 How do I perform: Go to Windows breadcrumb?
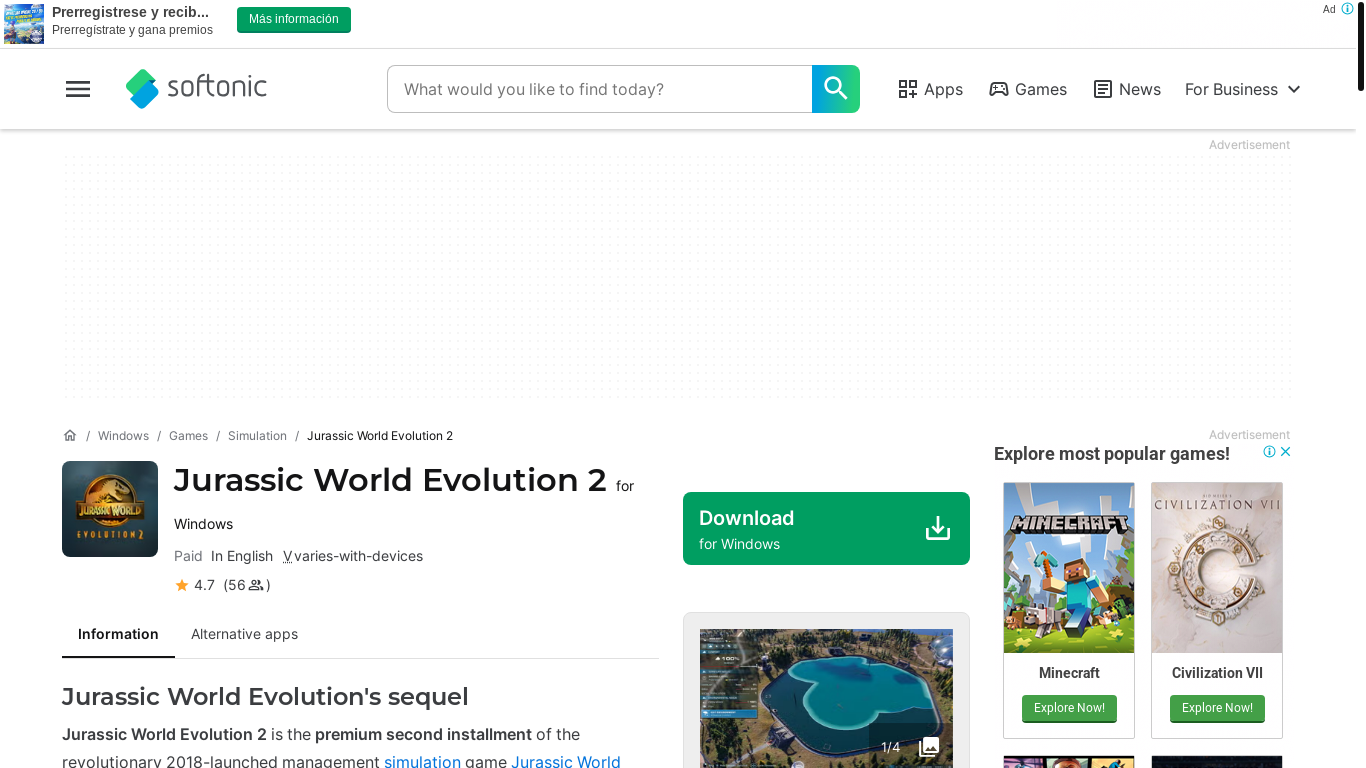tap(123, 436)
